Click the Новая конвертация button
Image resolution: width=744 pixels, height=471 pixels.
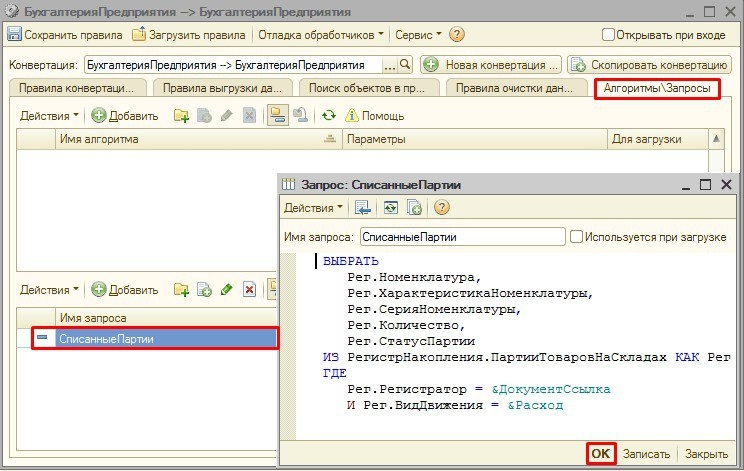coord(491,65)
